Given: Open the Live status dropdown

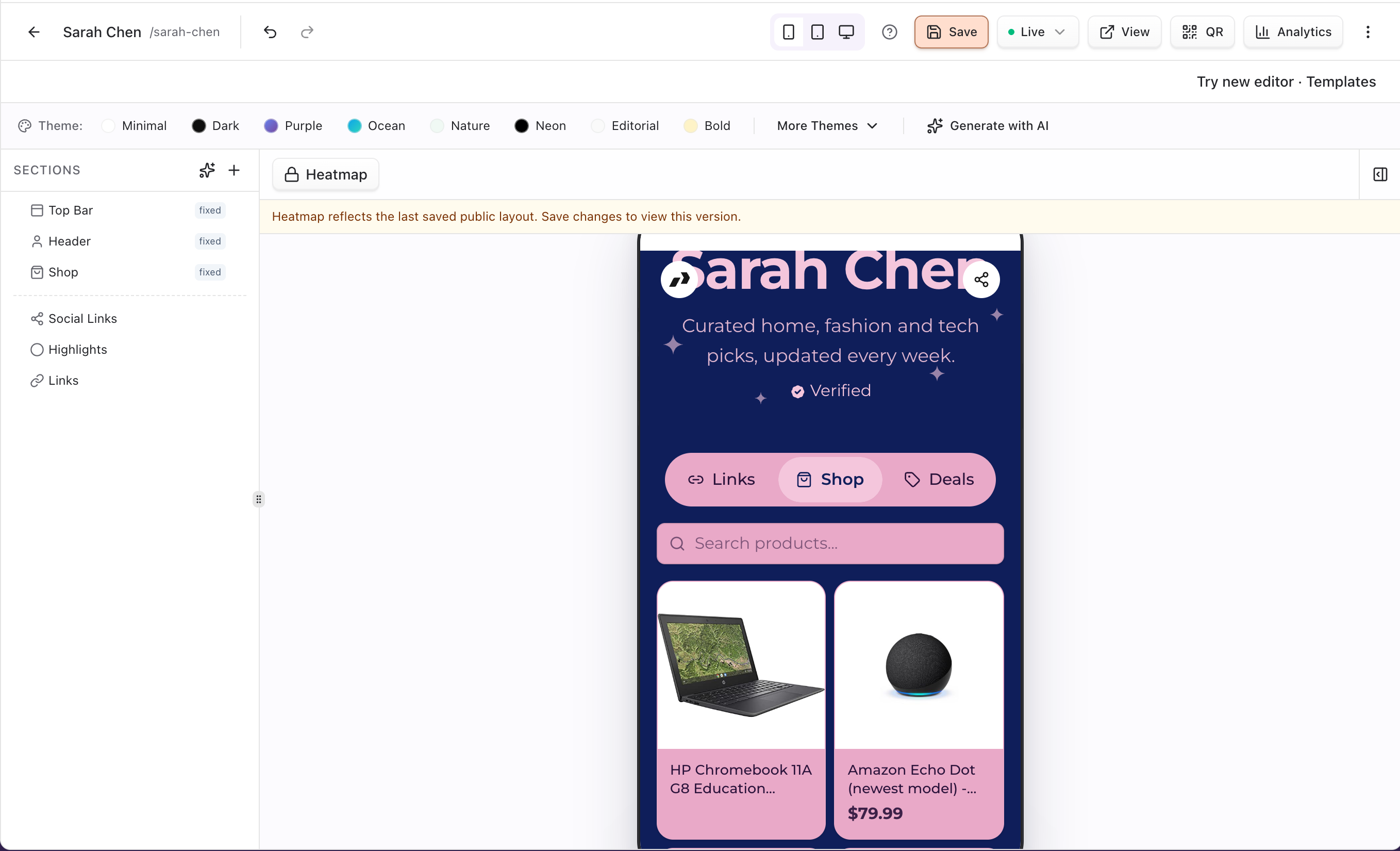Looking at the screenshot, I should (1038, 32).
